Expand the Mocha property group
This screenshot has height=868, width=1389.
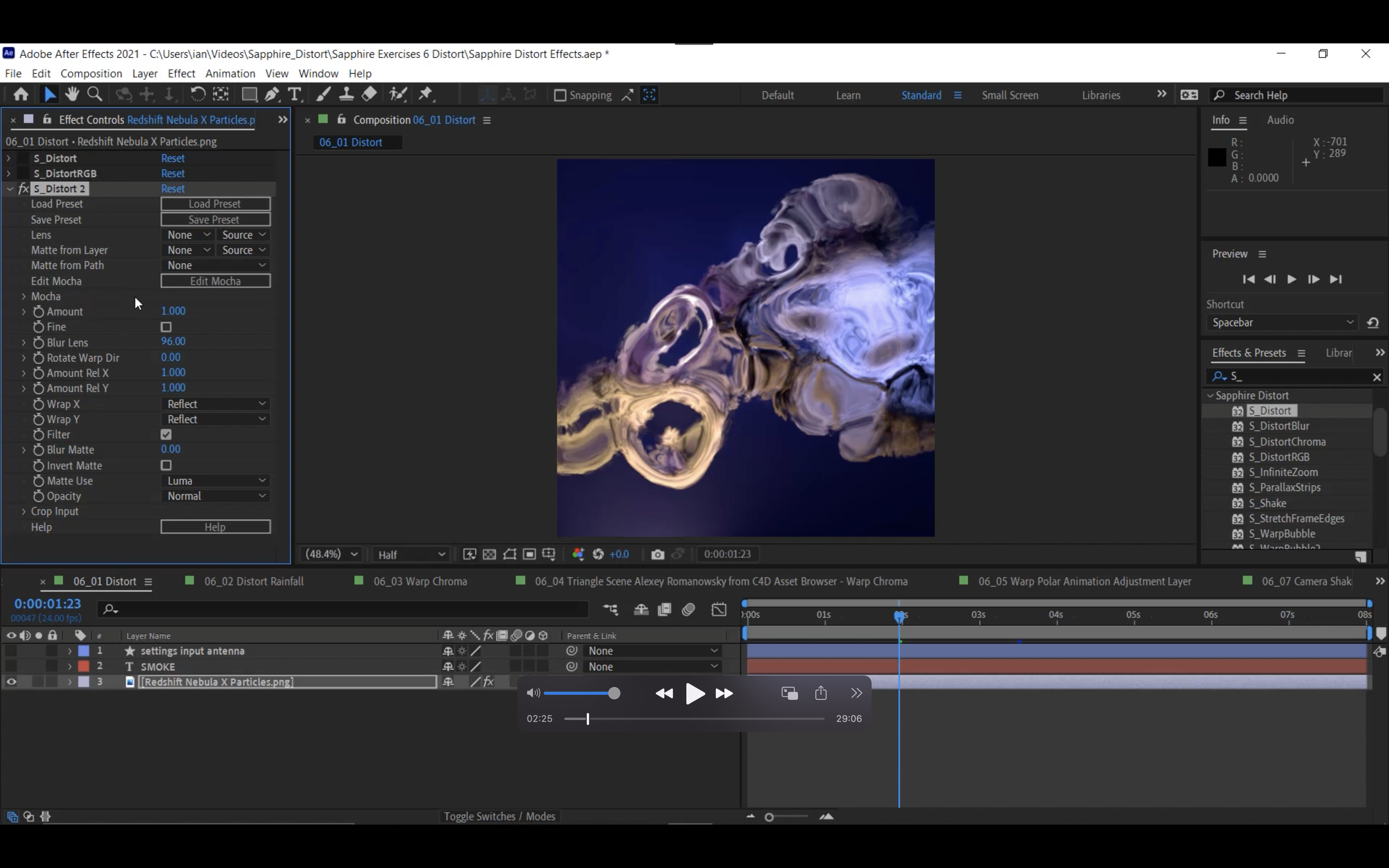click(24, 297)
